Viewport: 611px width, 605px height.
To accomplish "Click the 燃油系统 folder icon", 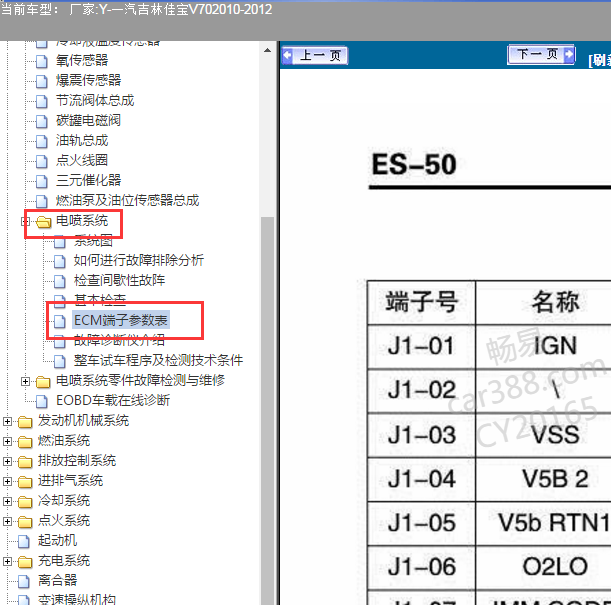I will pyautogui.click(x=25, y=442).
